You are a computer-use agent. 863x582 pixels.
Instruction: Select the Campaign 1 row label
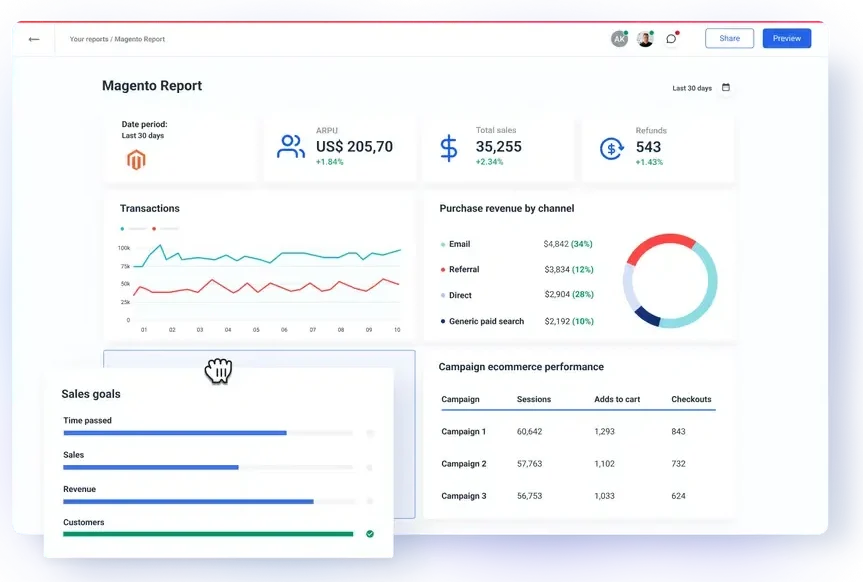tap(463, 432)
